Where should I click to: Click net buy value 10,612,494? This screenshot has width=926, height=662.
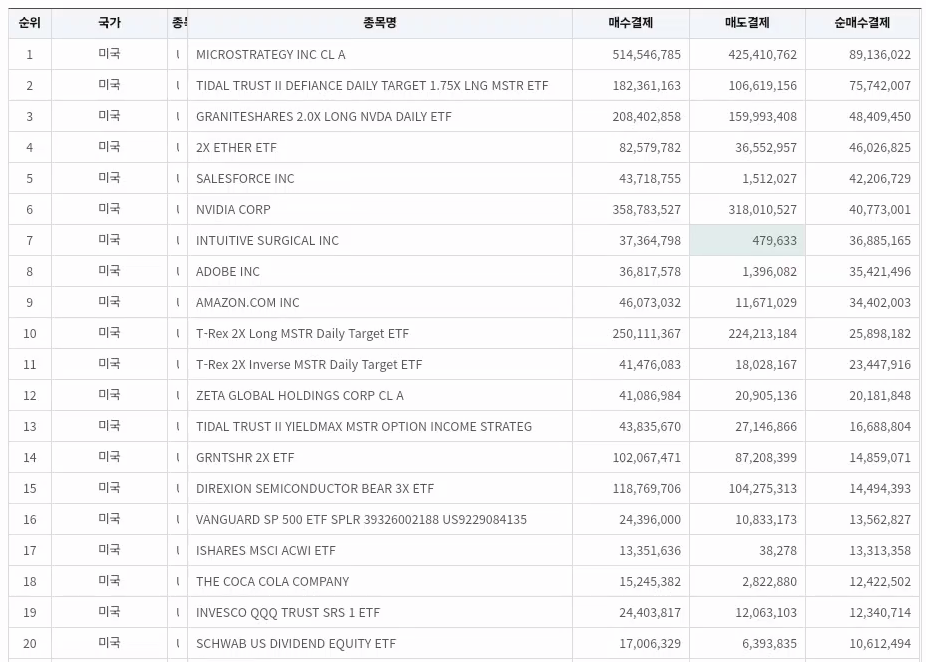point(880,644)
